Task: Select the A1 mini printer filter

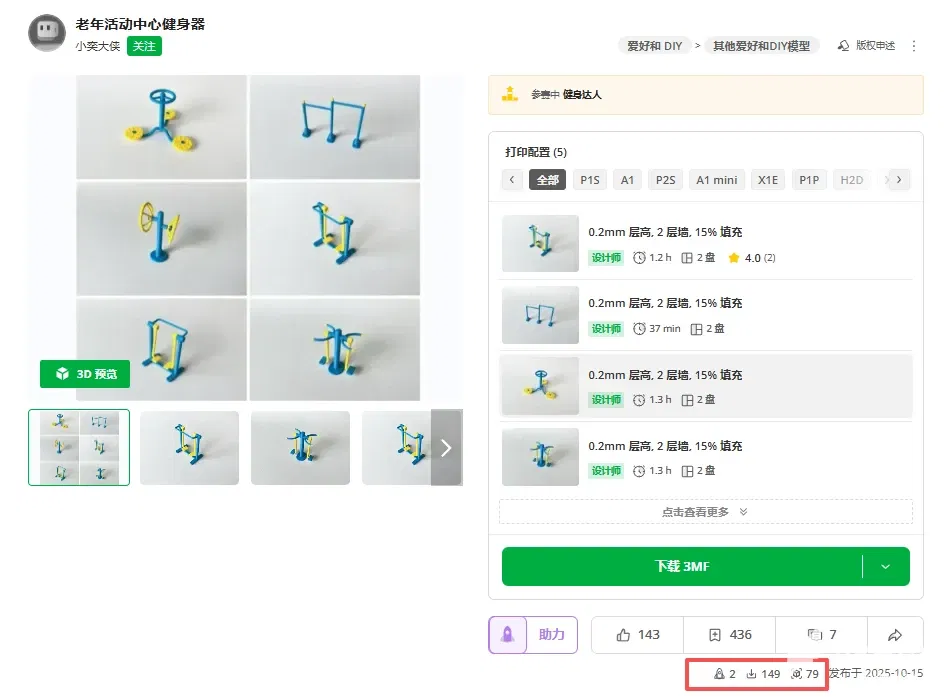Action: [x=717, y=180]
